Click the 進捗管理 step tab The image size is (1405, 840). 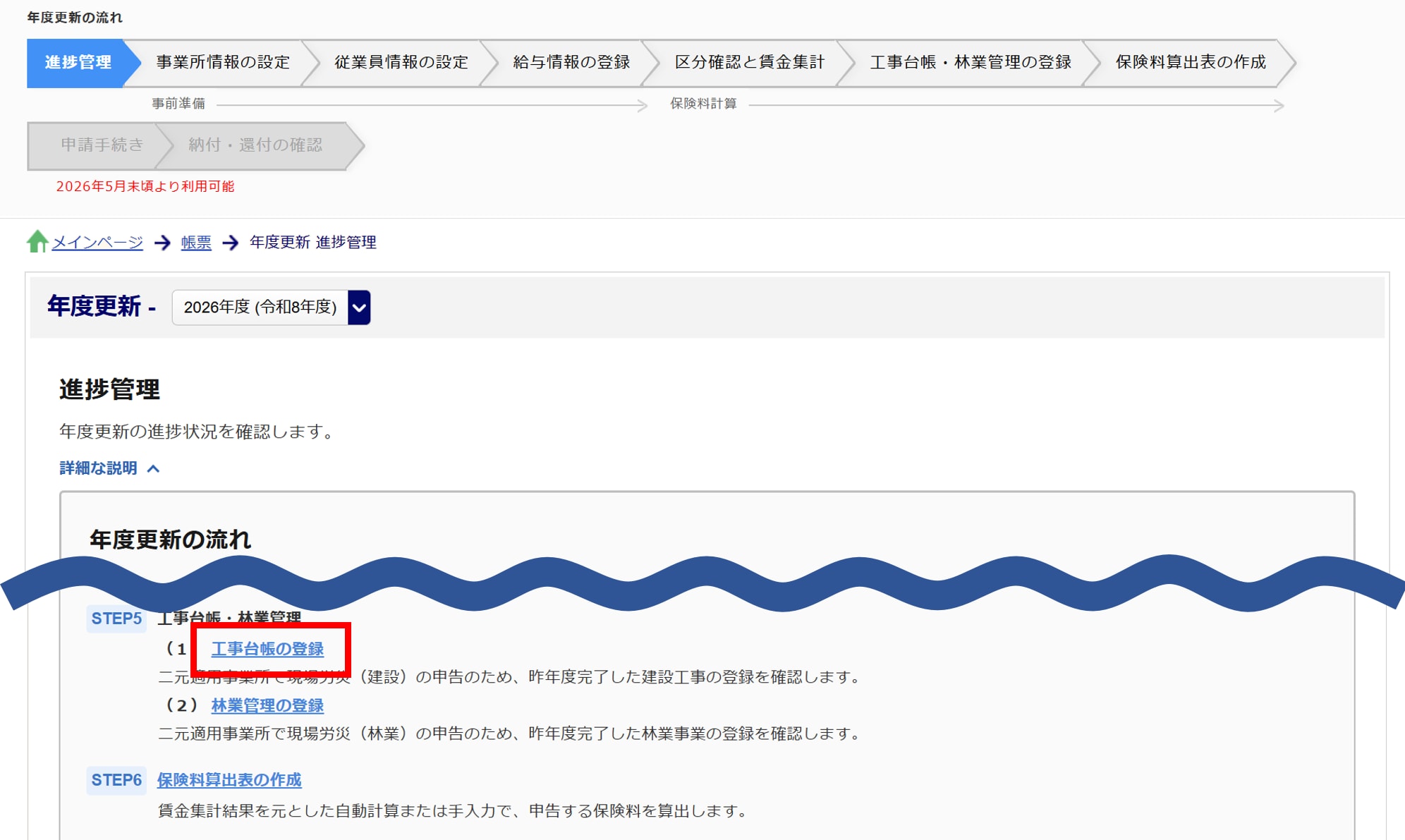pyautogui.click(x=78, y=63)
